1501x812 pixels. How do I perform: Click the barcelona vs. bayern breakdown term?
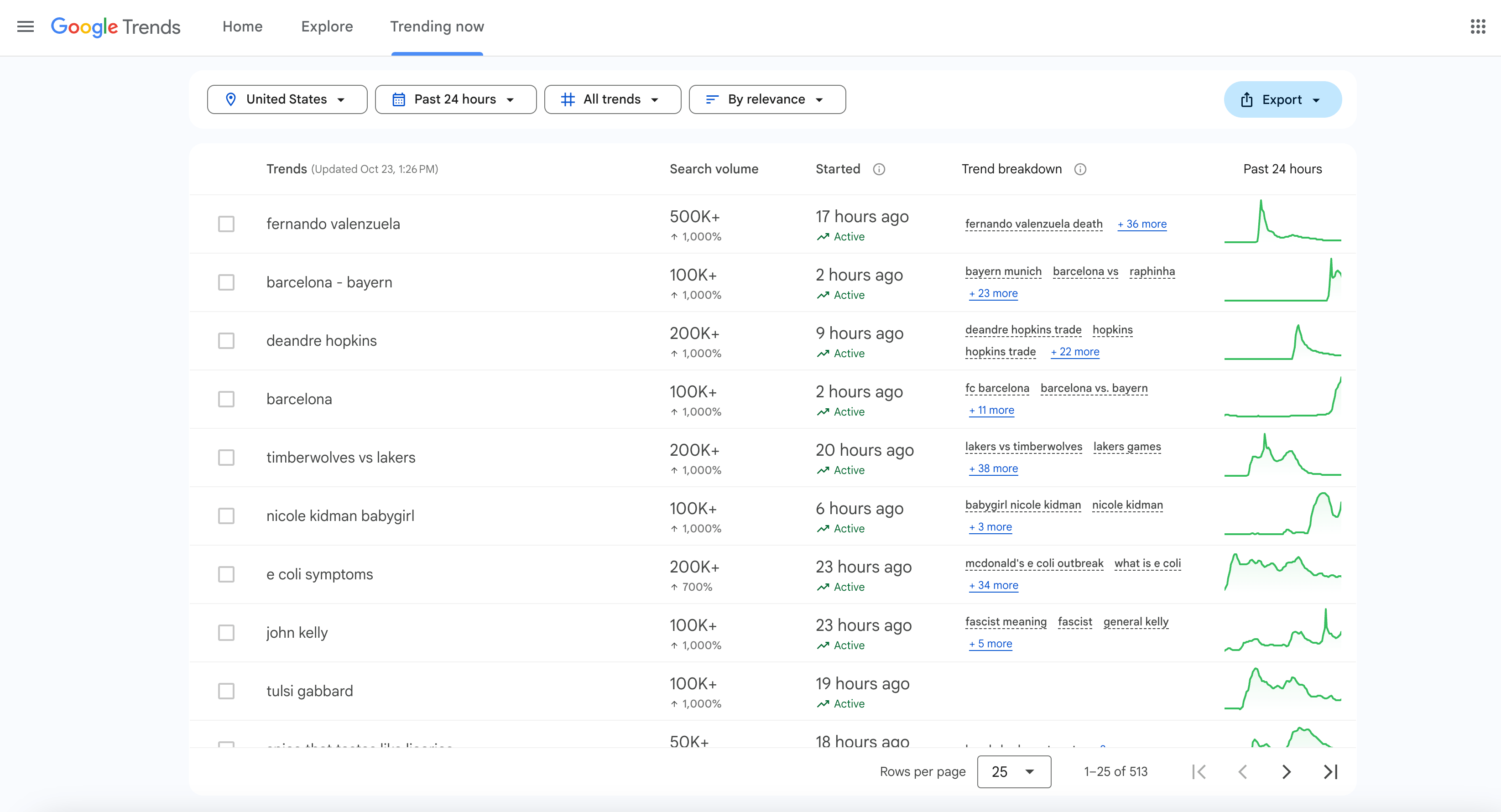(x=1094, y=389)
